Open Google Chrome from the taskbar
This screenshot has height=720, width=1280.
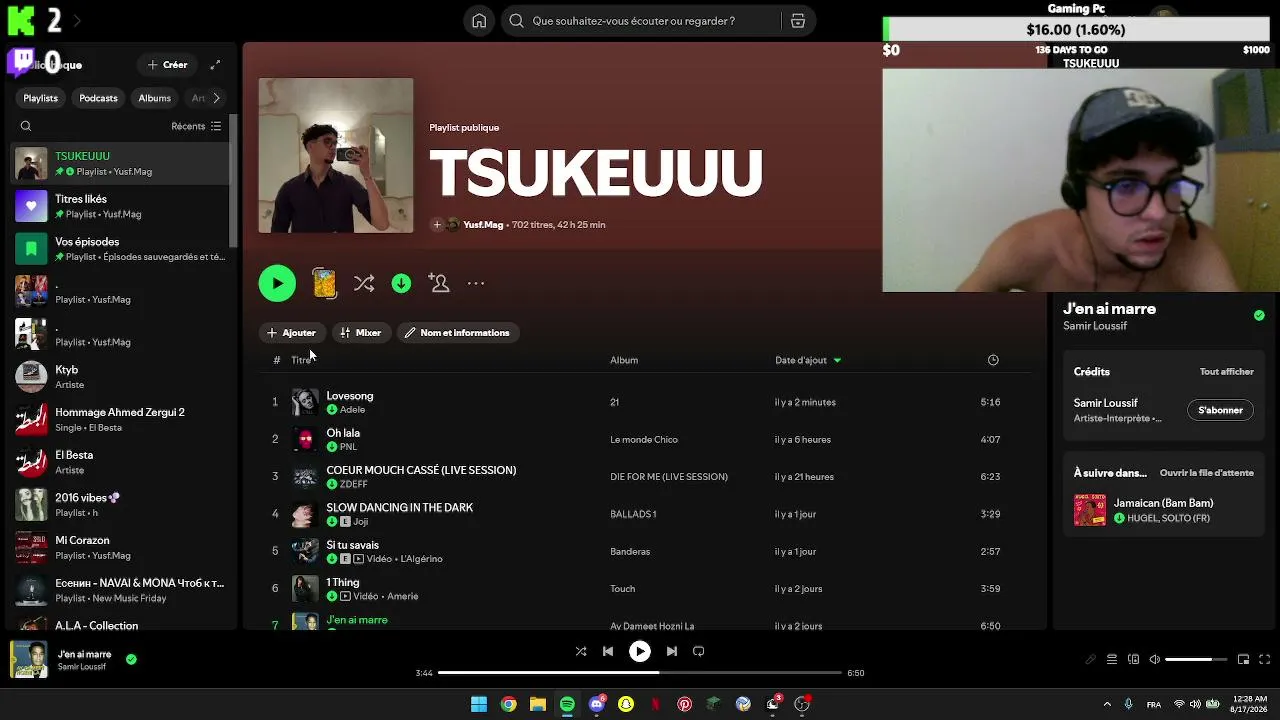[x=509, y=704]
